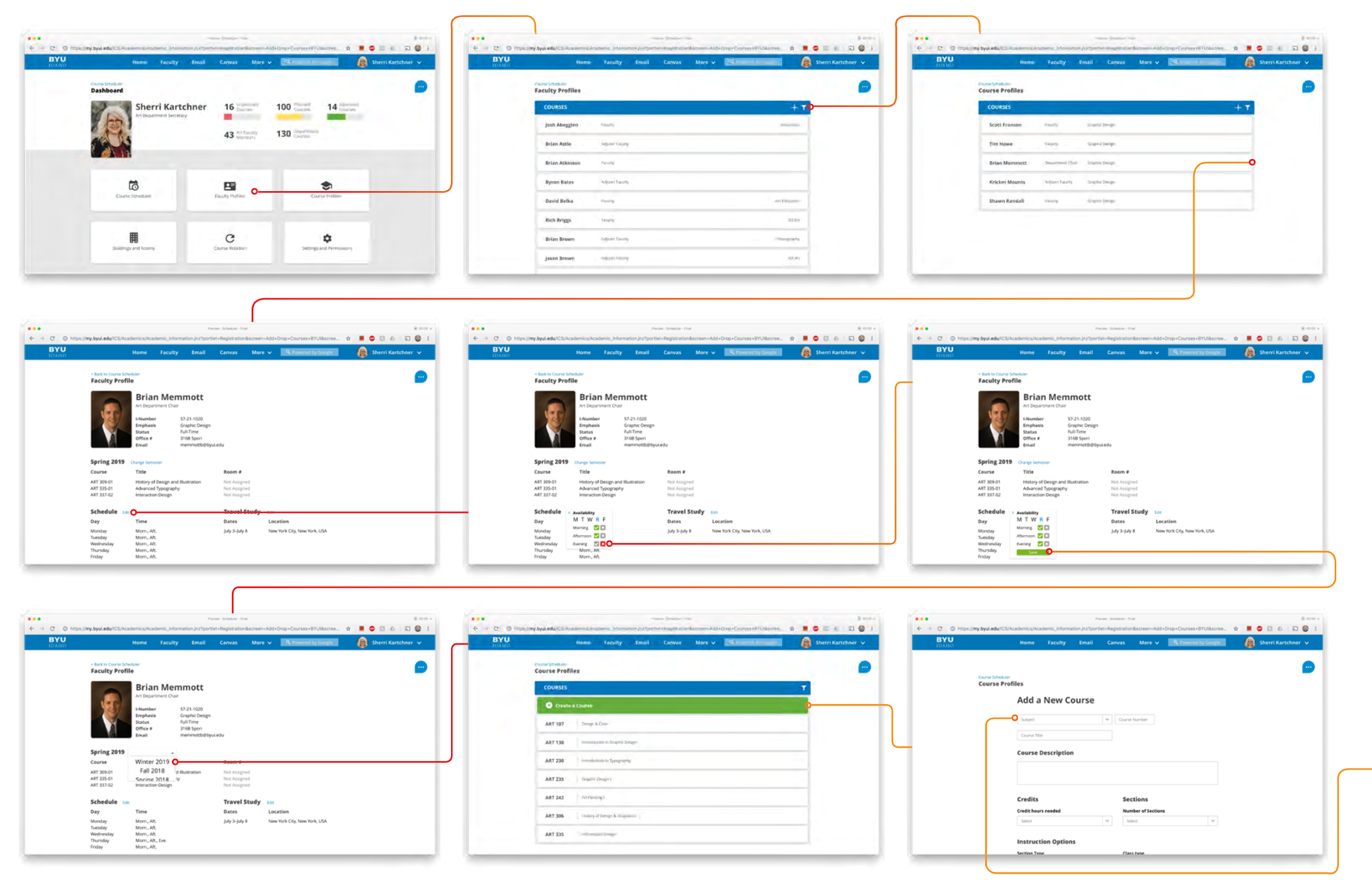The width and height of the screenshot is (1372, 883).
Task: Open Course Profiles graduation cap tile
Action: pos(326,185)
